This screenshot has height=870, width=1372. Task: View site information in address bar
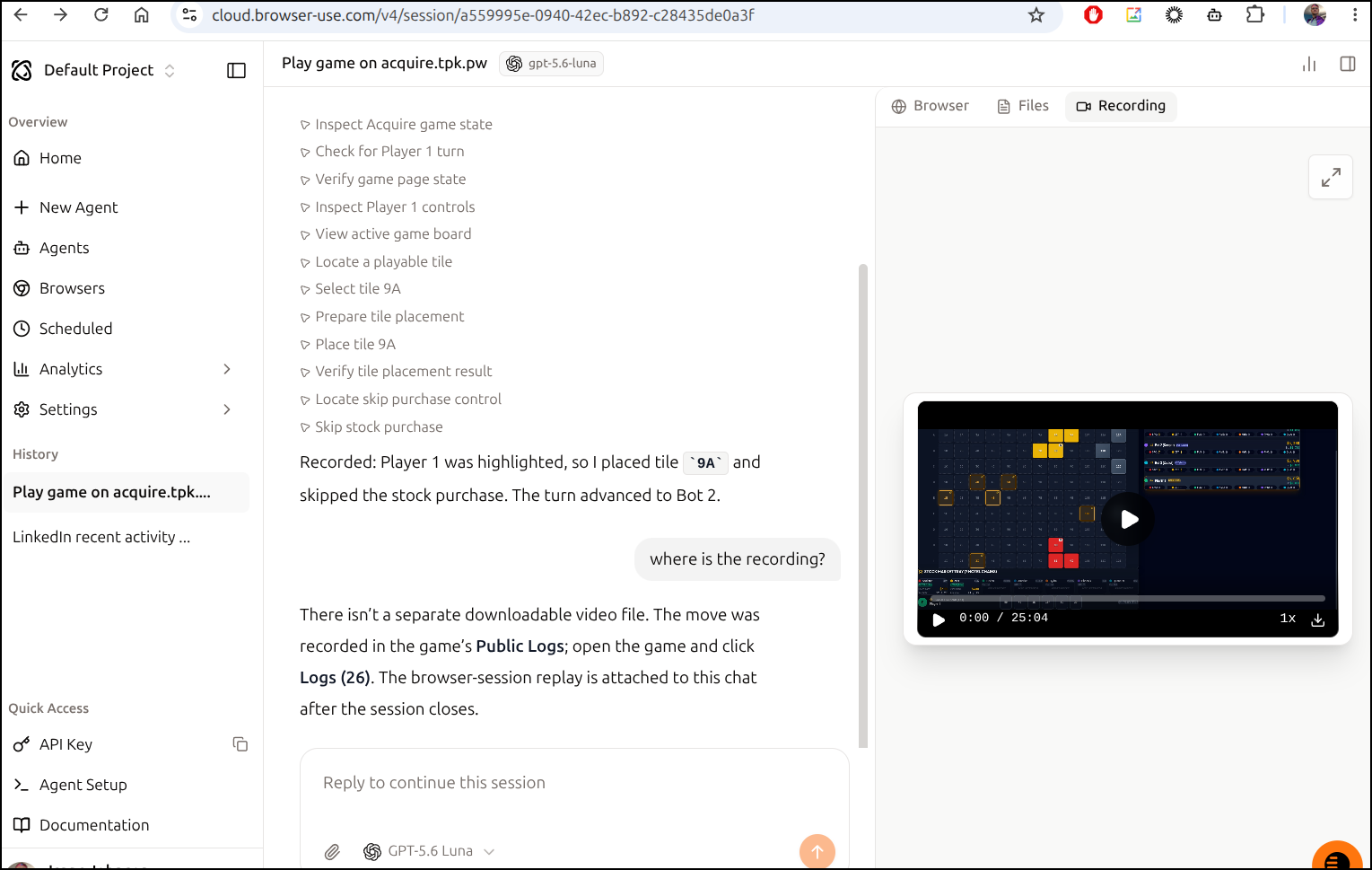tap(189, 15)
